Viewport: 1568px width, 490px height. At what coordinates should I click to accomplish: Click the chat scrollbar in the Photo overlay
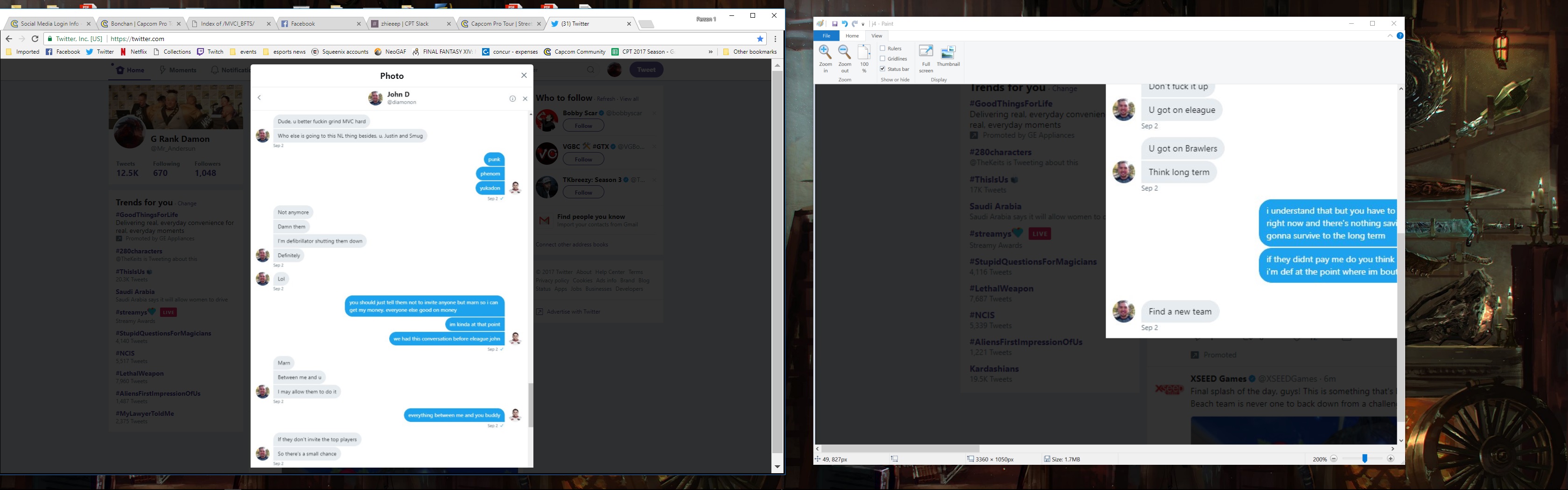pyautogui.click(x=530, y=405)
